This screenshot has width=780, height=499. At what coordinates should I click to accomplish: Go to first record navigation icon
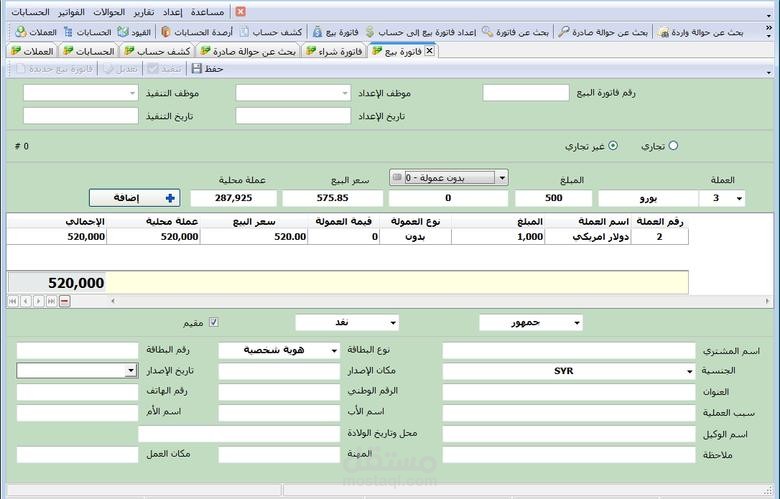(x=12, y=301)
